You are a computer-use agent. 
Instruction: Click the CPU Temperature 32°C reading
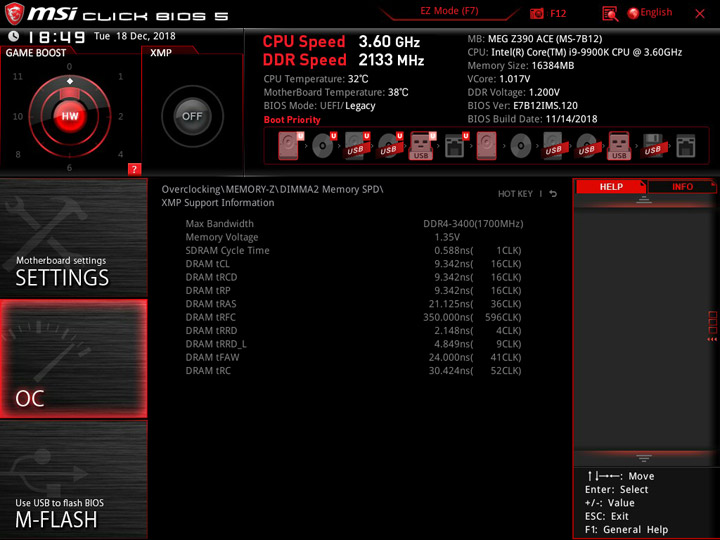pyautogui.click(x=316, y=79)
